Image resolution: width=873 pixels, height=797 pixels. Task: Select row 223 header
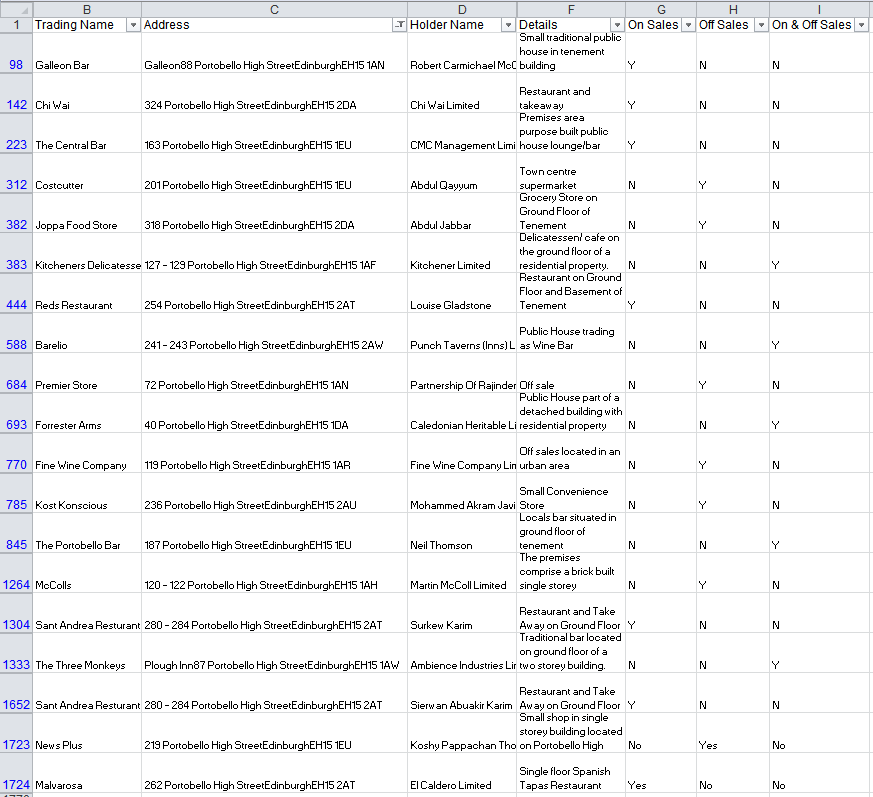pyautogui.click(x=16, y=133)
